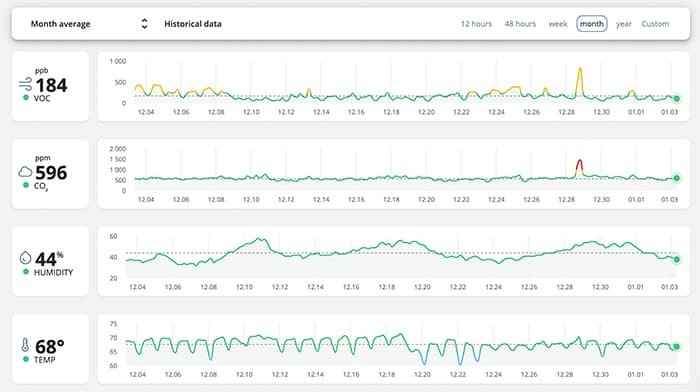The image size is (700, 392).
Task: Click the green status dot beside CO2
Action: [x=26, y=185]
